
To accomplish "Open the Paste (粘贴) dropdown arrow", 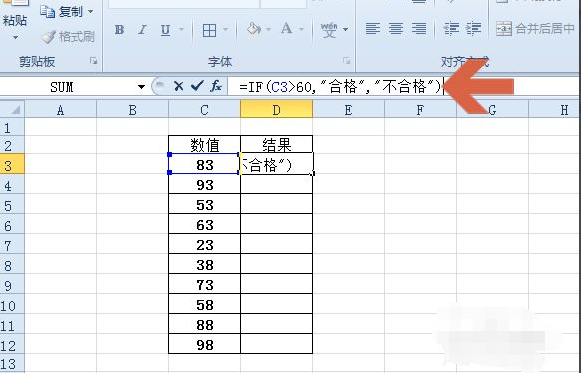I will 15,37.
